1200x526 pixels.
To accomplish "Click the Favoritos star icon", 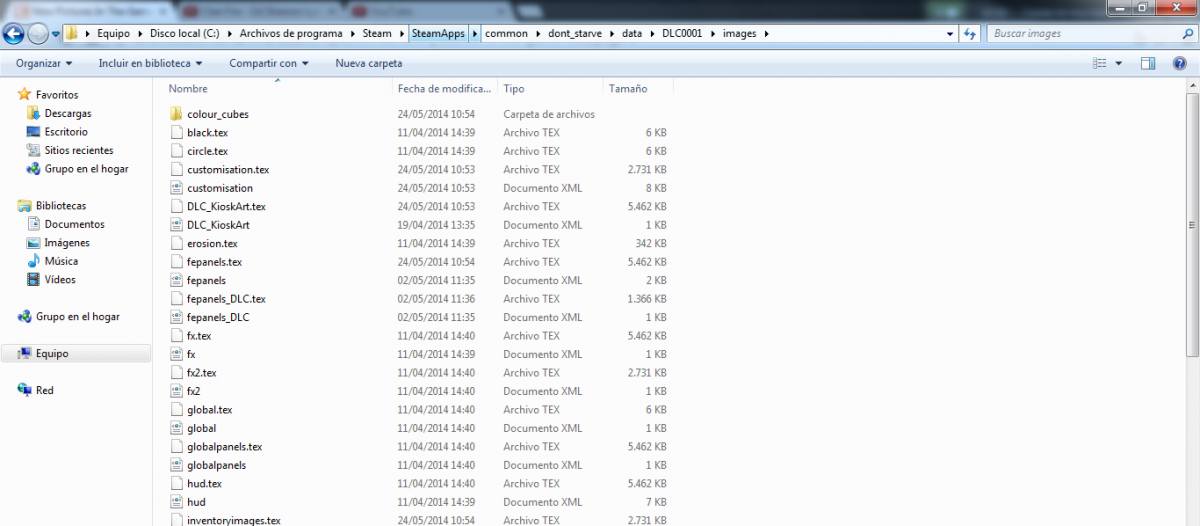I will [25, 95].
